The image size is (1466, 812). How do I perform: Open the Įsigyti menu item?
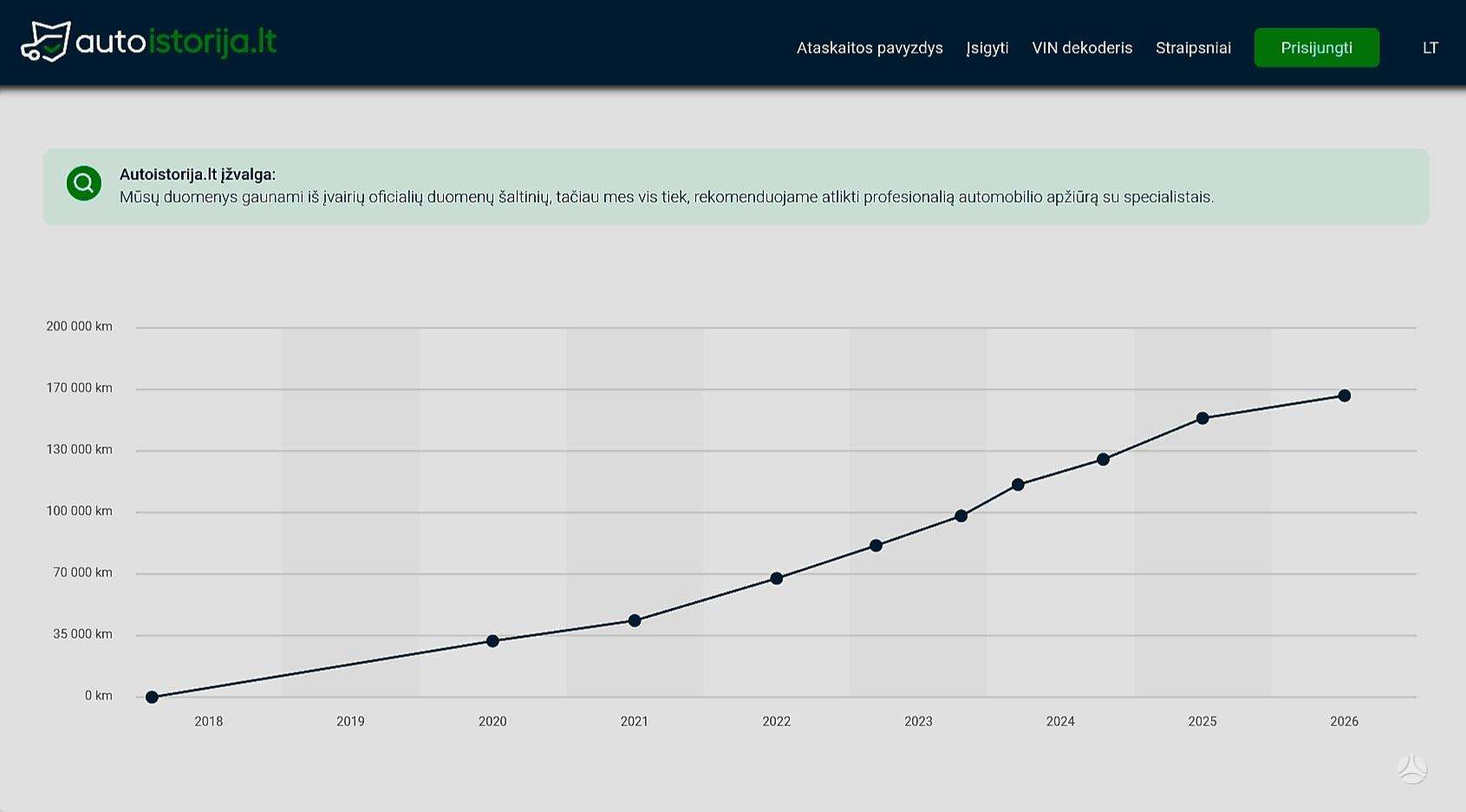(x=987, y=48)
